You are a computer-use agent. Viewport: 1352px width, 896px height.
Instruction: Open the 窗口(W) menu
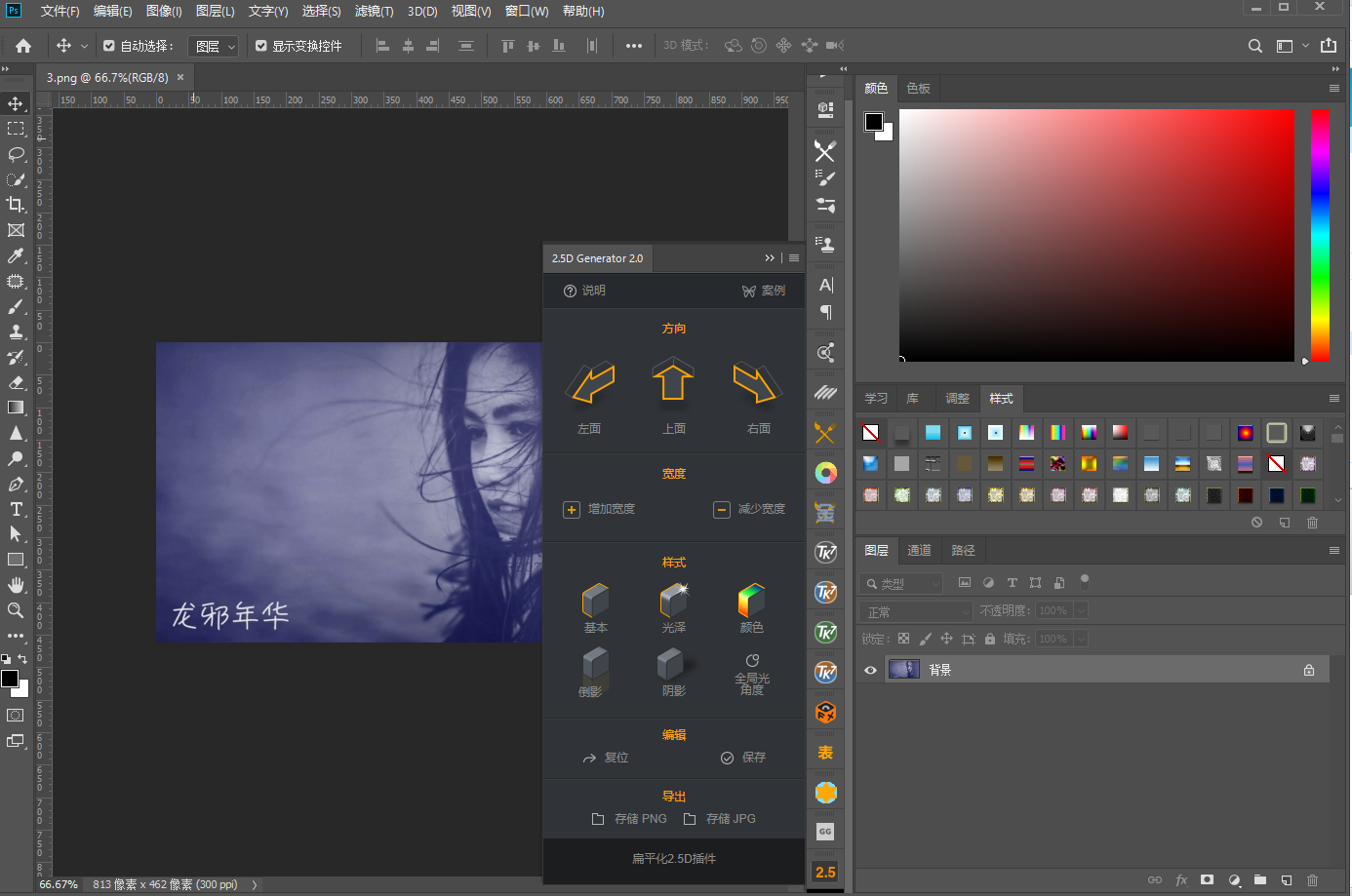527,11
